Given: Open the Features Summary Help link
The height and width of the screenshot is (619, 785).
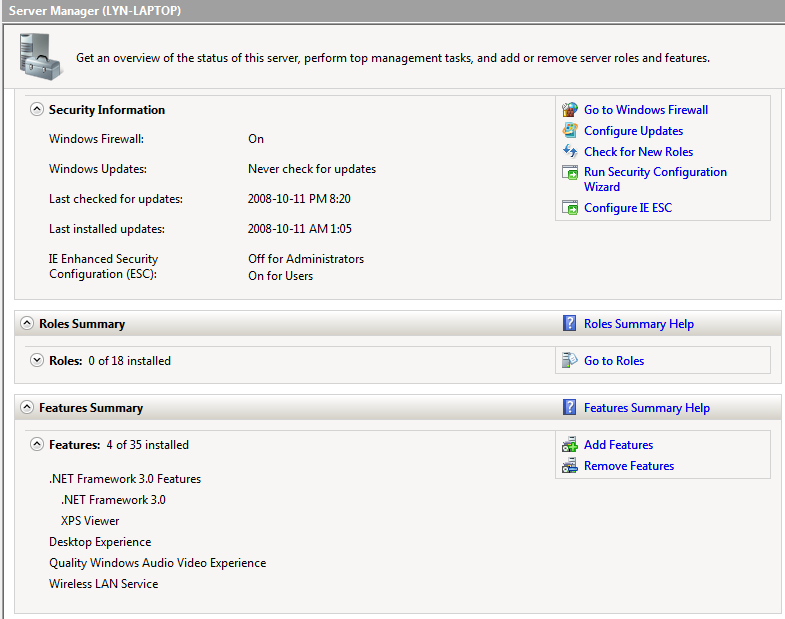Looking at the screenshot, I should [x=646, y=408].
